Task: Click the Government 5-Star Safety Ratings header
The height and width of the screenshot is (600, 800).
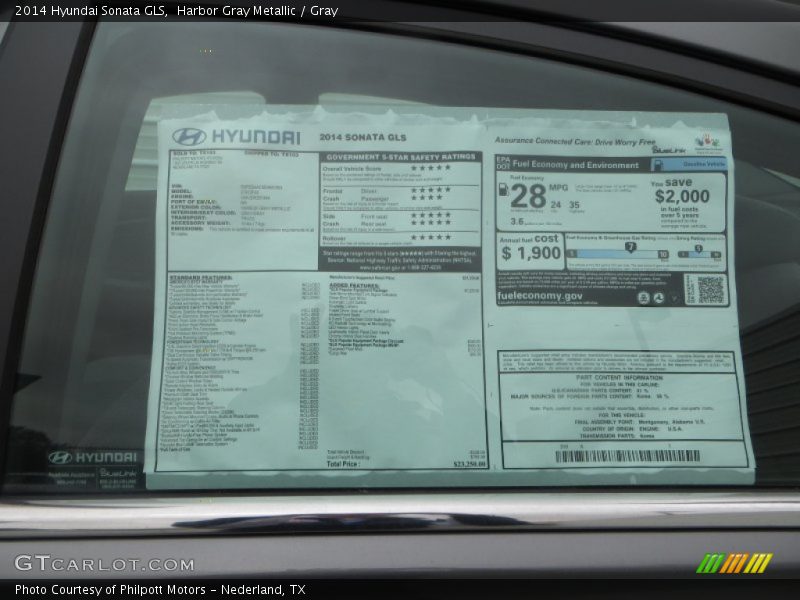Action: (x=400, y=157)
